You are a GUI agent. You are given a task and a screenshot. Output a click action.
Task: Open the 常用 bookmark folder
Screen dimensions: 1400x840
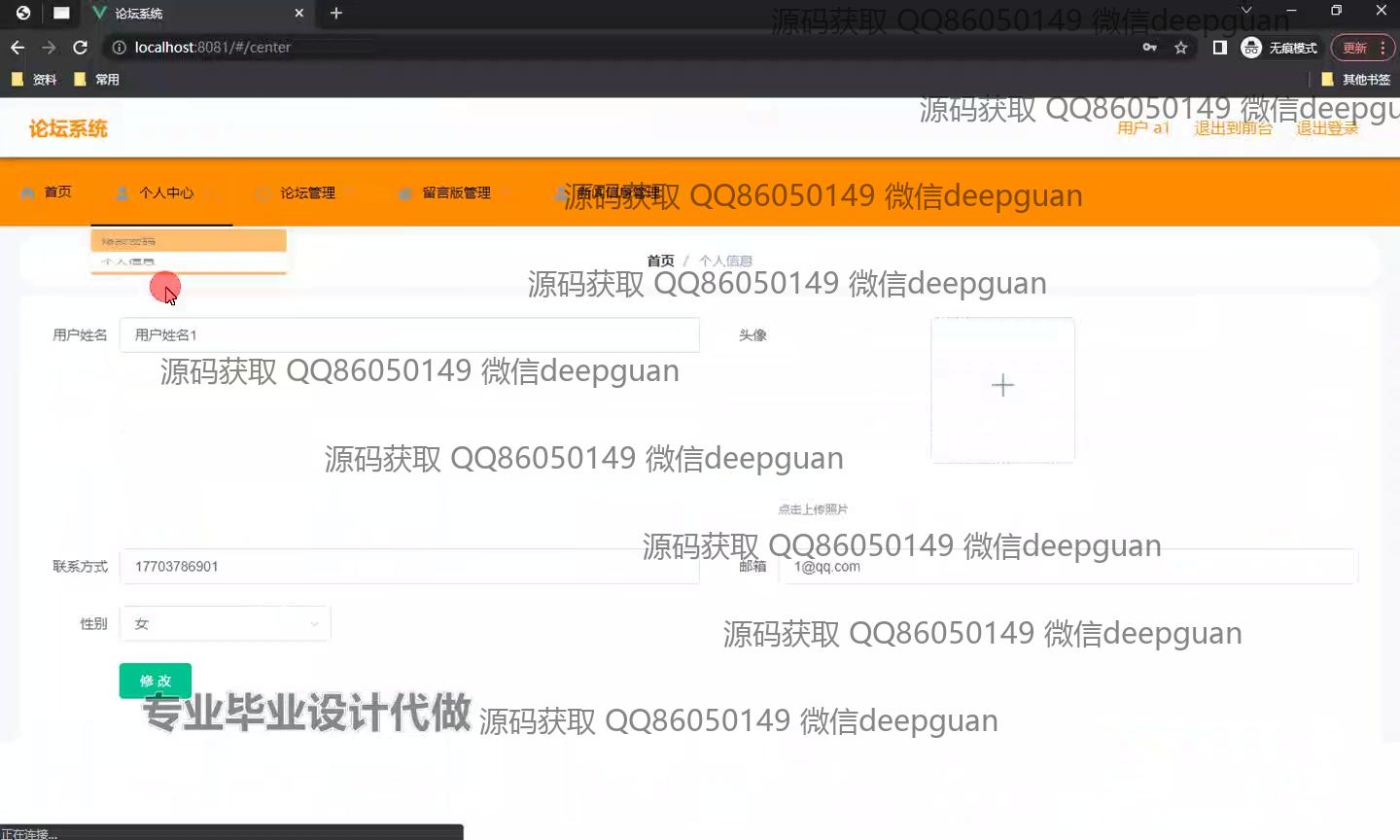96,80
